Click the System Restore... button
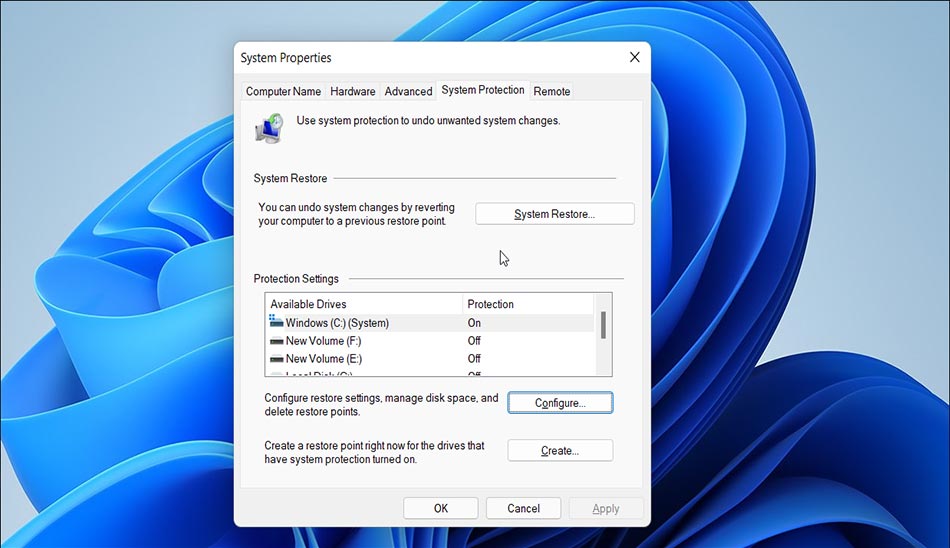The width and height of the screenshot is (950, 548). (x=554, y=214)
